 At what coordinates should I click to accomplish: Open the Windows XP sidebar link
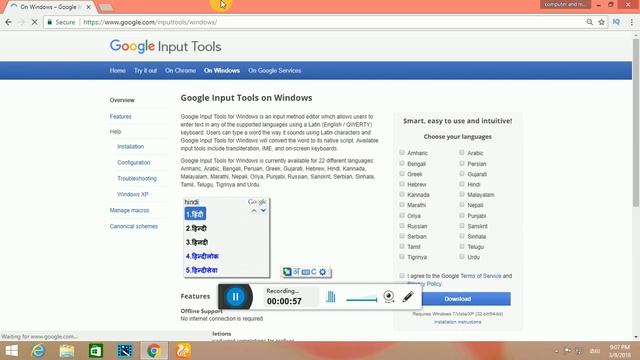pyautogui.click(x=133, y=194)
